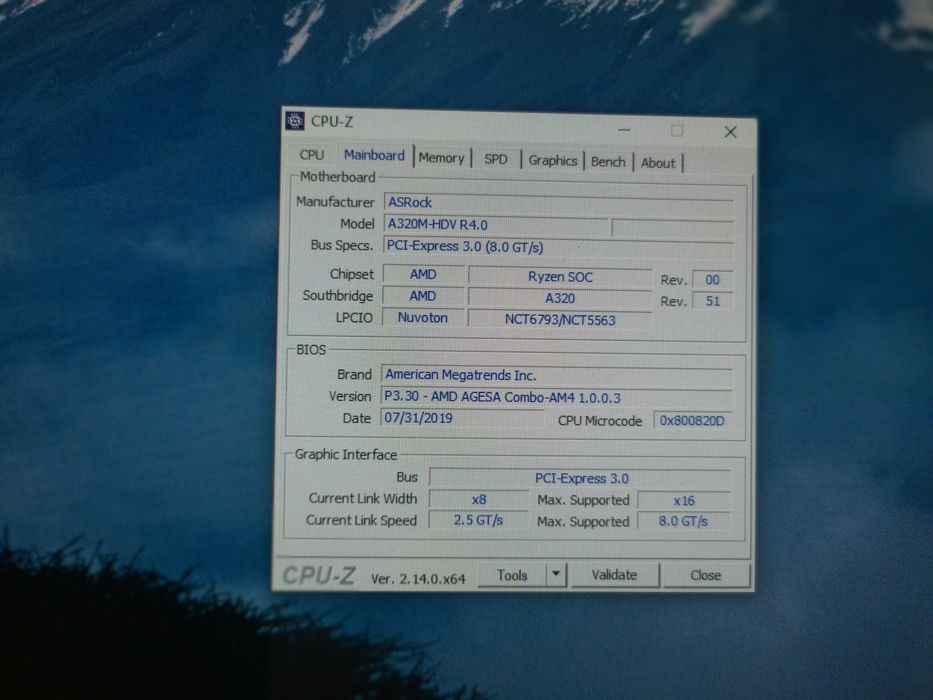
Task: Click the LPCIO label
Action: point(354,317)
